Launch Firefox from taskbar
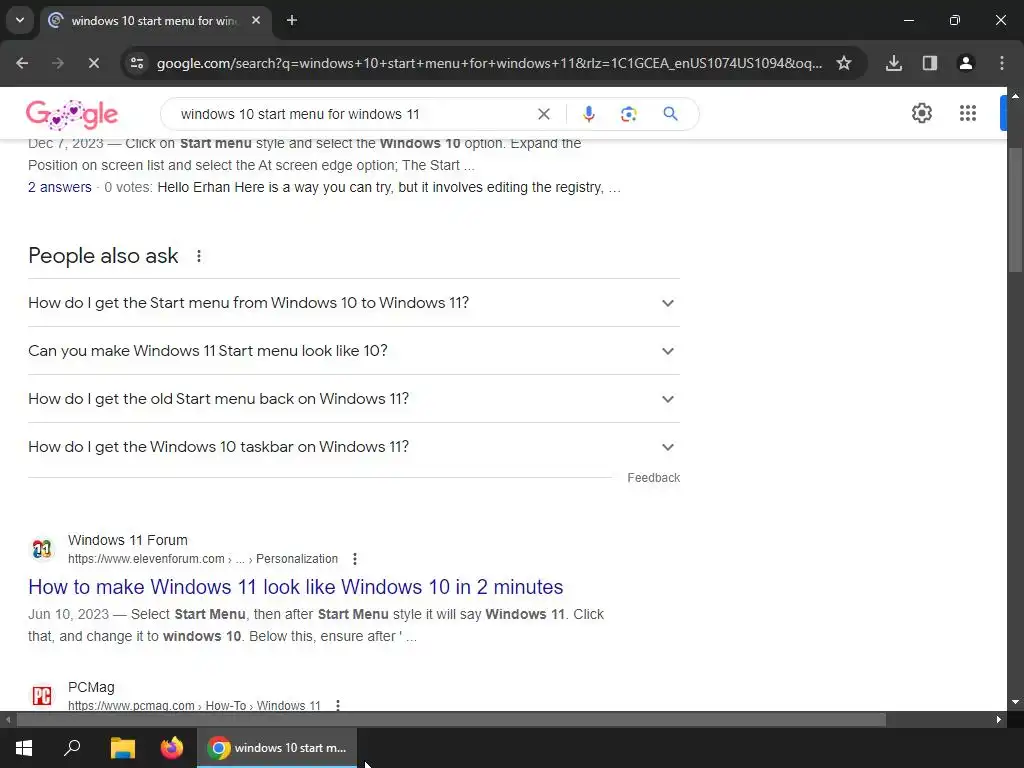Image resolution: width=1024 pixels, height=768 pixels. (x=172, y=748)
